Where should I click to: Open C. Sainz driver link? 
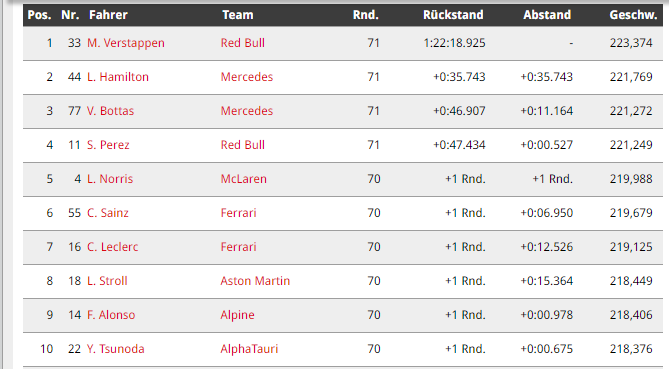pos(108,213)
